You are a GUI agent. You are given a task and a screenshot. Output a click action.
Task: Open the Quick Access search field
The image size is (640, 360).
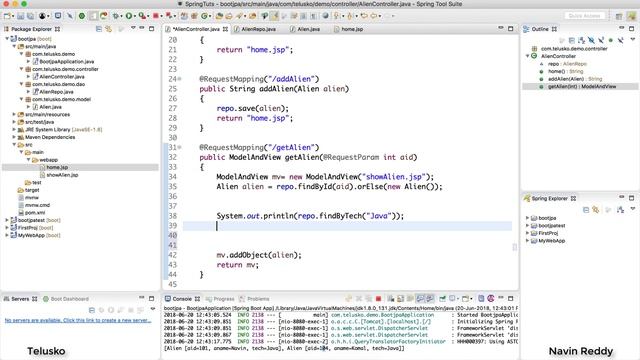coord(584,16)
